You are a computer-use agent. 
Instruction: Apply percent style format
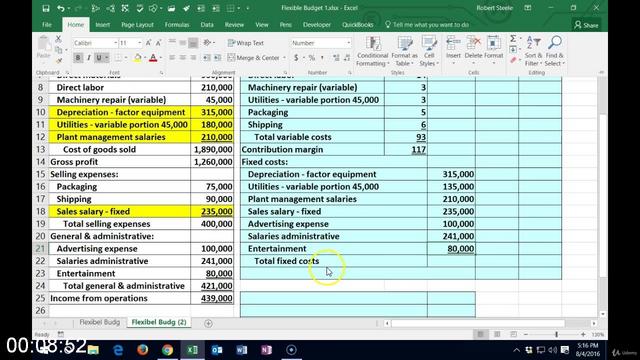312,58
